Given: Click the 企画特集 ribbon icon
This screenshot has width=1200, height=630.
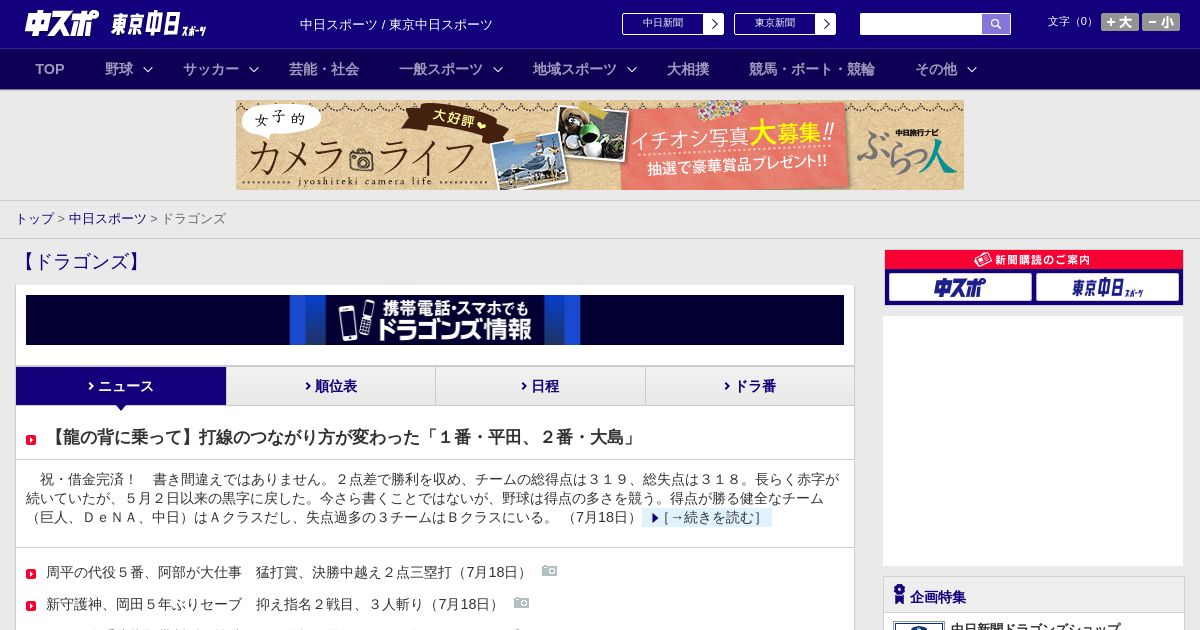Looking at the screenshot, I should click(899, 594).
